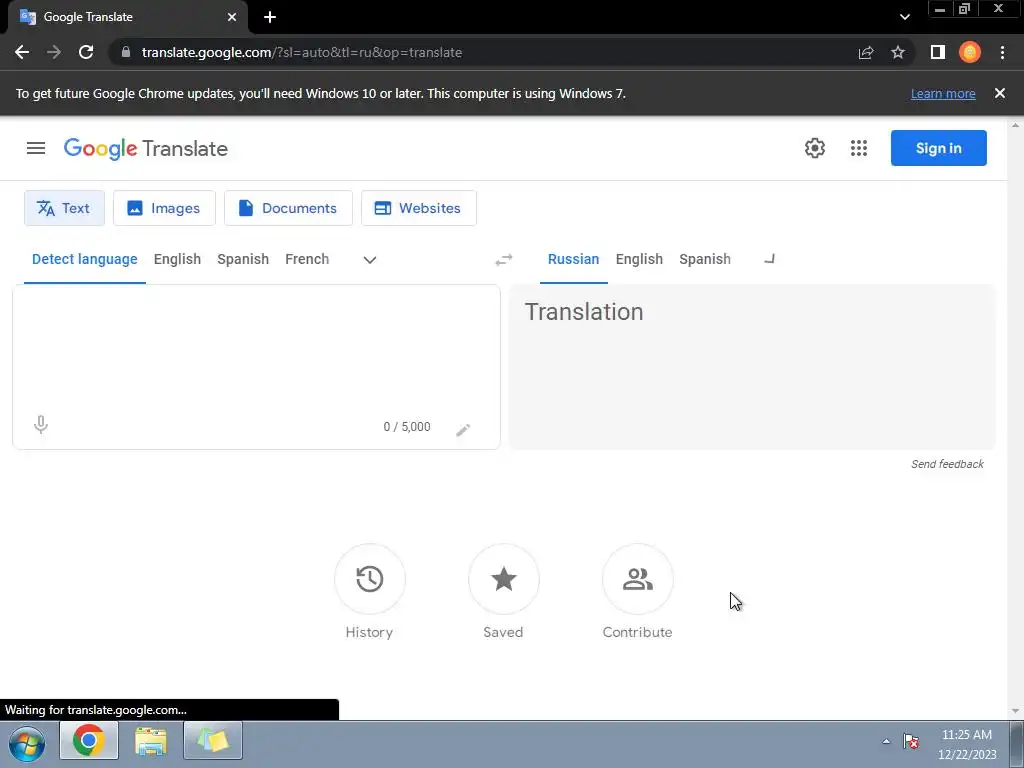This screenshot has height=768, width=1024.
Task: Expand more target languages list
Action: pos(769,260)
